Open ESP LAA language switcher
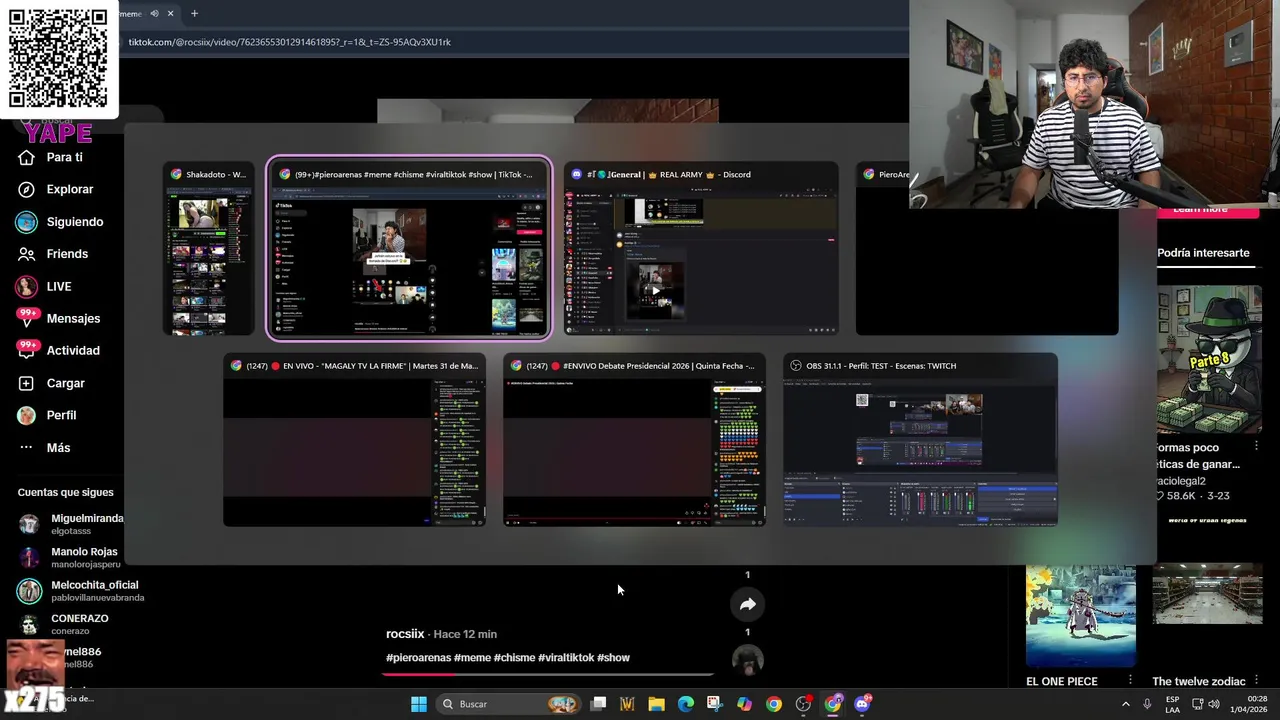The height and width of the screenshot is (720, 1280). coord(1173,704)
